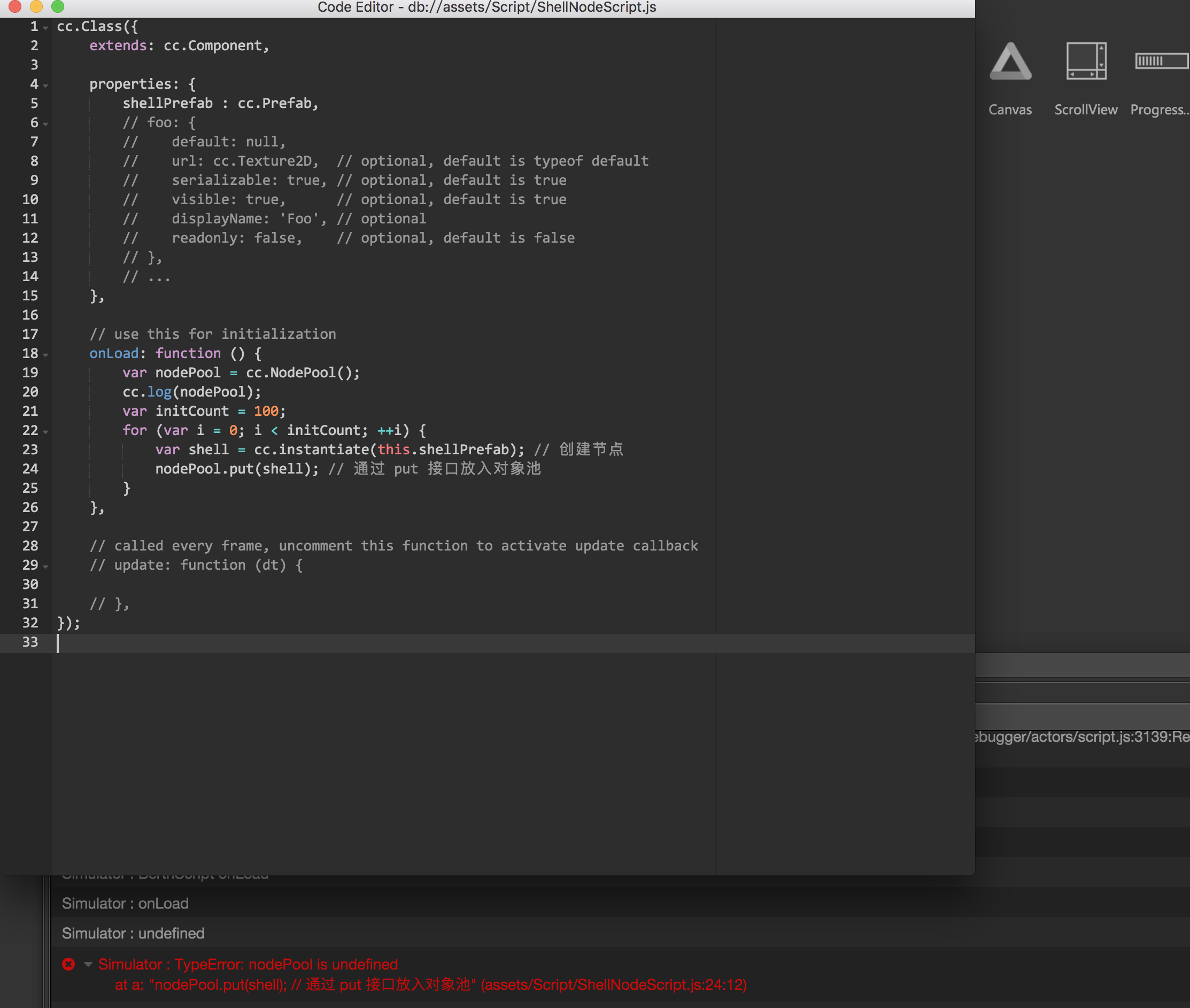Zoom the Code Editor with green button
The image size is (1190, 1008).
click(58, 6)
